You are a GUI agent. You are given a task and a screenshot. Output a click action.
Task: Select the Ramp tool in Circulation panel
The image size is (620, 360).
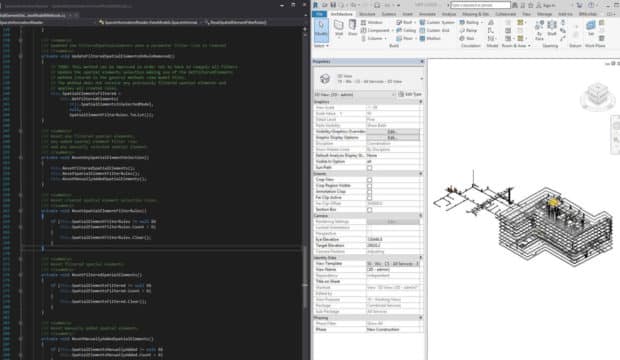click(468, 30)
